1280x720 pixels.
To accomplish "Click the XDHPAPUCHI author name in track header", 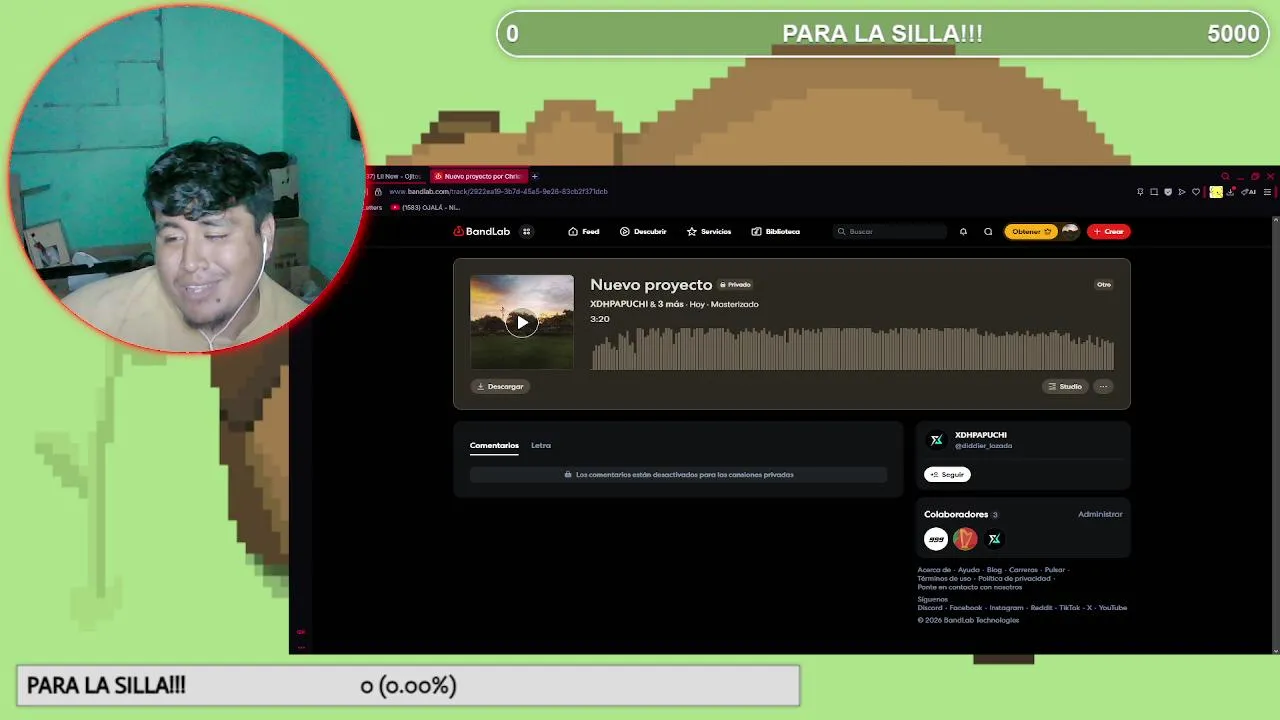I will tap(619, 304).
